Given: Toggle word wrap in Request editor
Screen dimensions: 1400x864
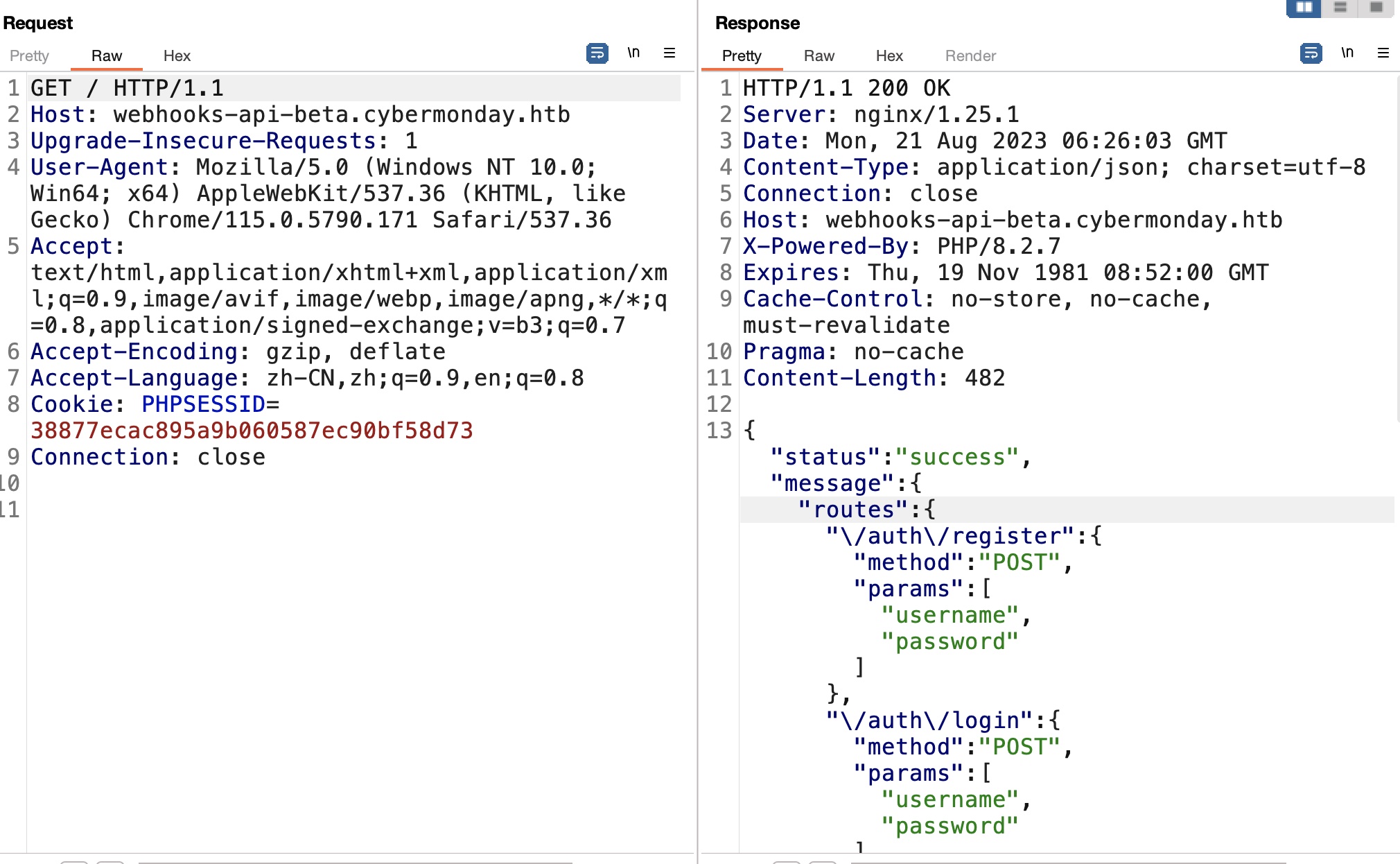Looking at the screenshot, I should click(597, 53).
